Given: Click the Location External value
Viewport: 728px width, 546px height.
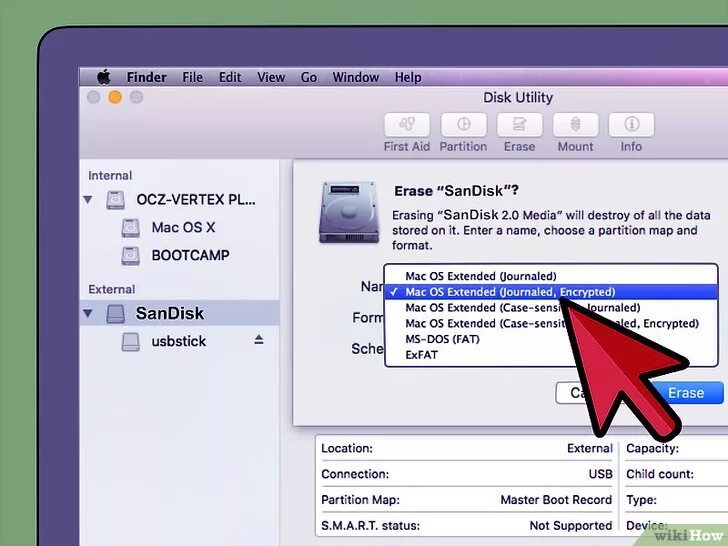Looking at the screenshot, I should click(x=590, y=448).
